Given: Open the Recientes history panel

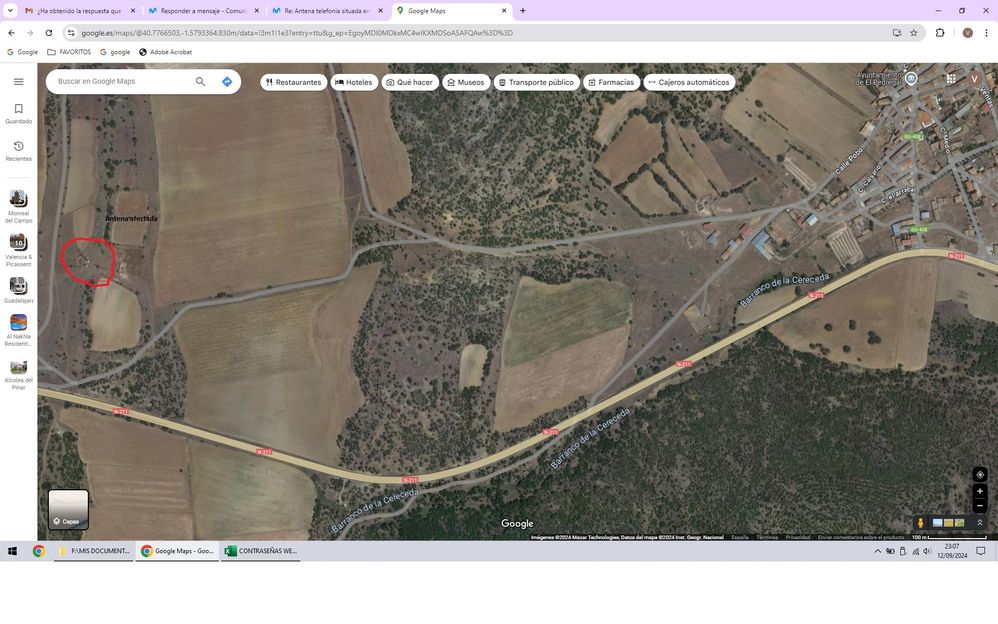Looking at the screenshot, I should (x=18, y=151).
